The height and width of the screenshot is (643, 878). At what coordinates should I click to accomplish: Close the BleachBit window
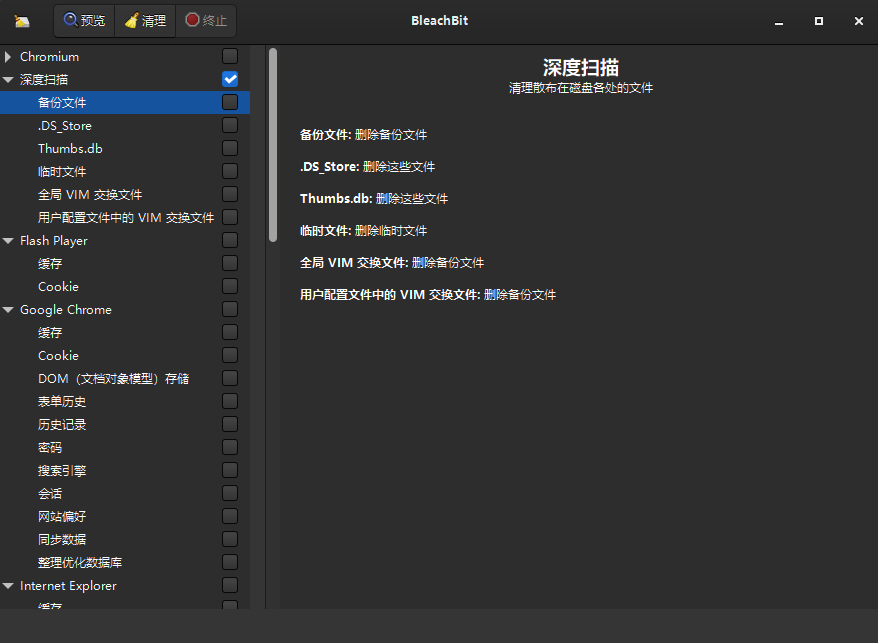[859, 21]
